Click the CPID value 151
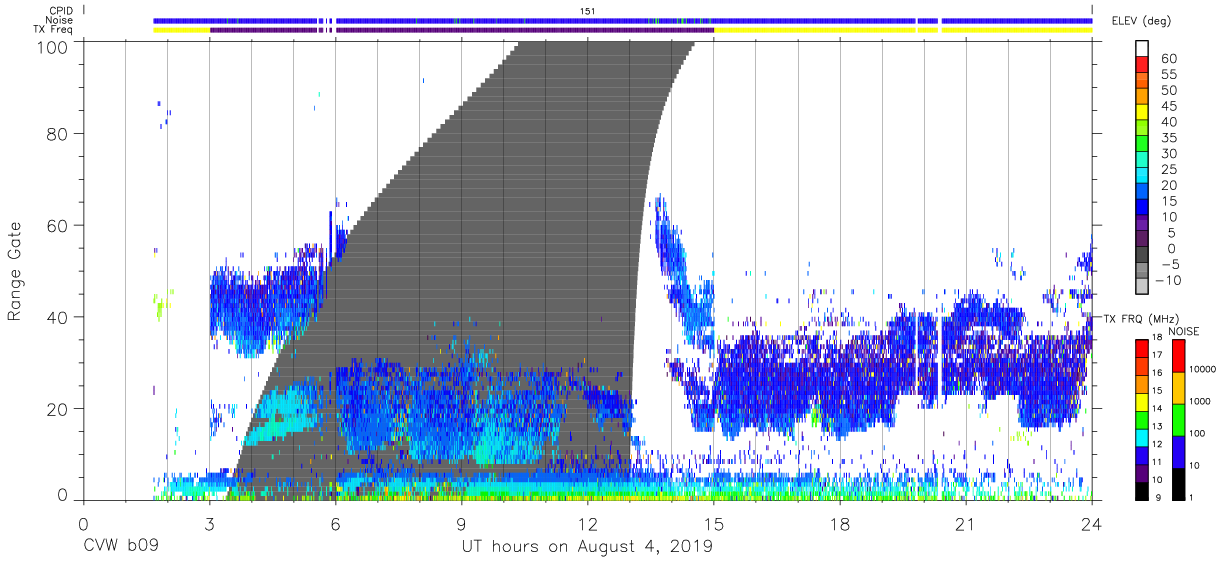Screen dimensions: 1228x567 coord(588,10)
